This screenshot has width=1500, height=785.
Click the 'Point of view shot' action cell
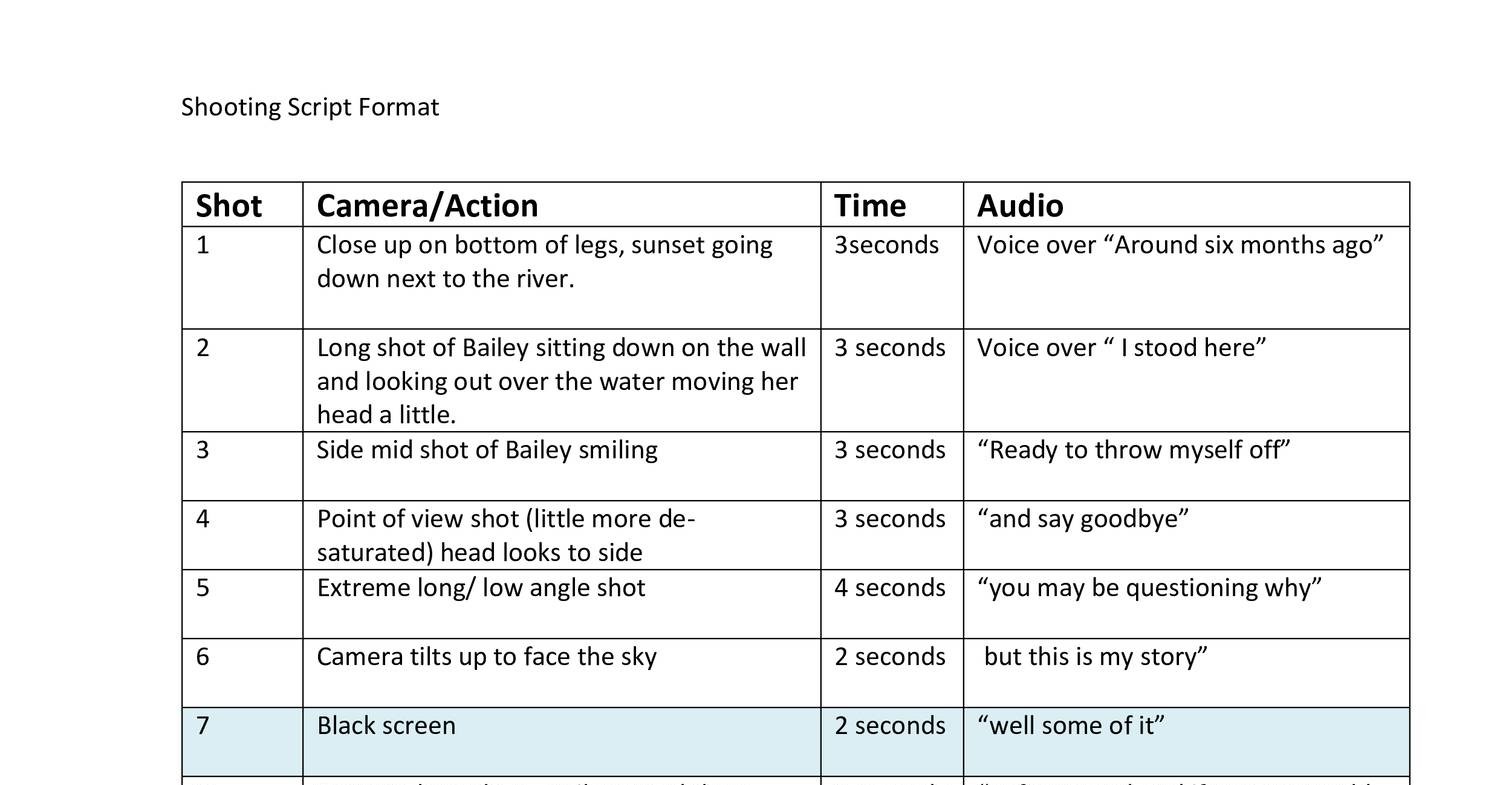pos(505,535)
